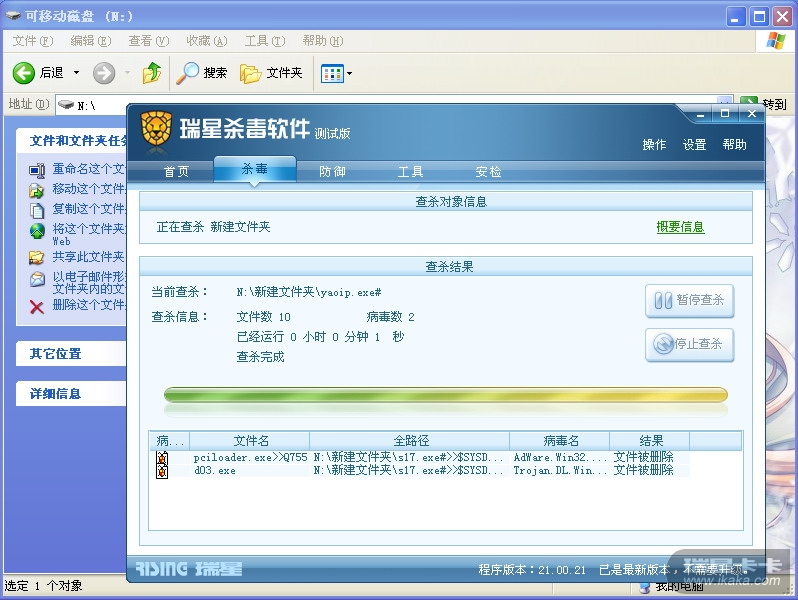Click share-this-folder icon in Explorer
Image resolution: width=798 pixels, height=600 pixels.
[37, 258]
